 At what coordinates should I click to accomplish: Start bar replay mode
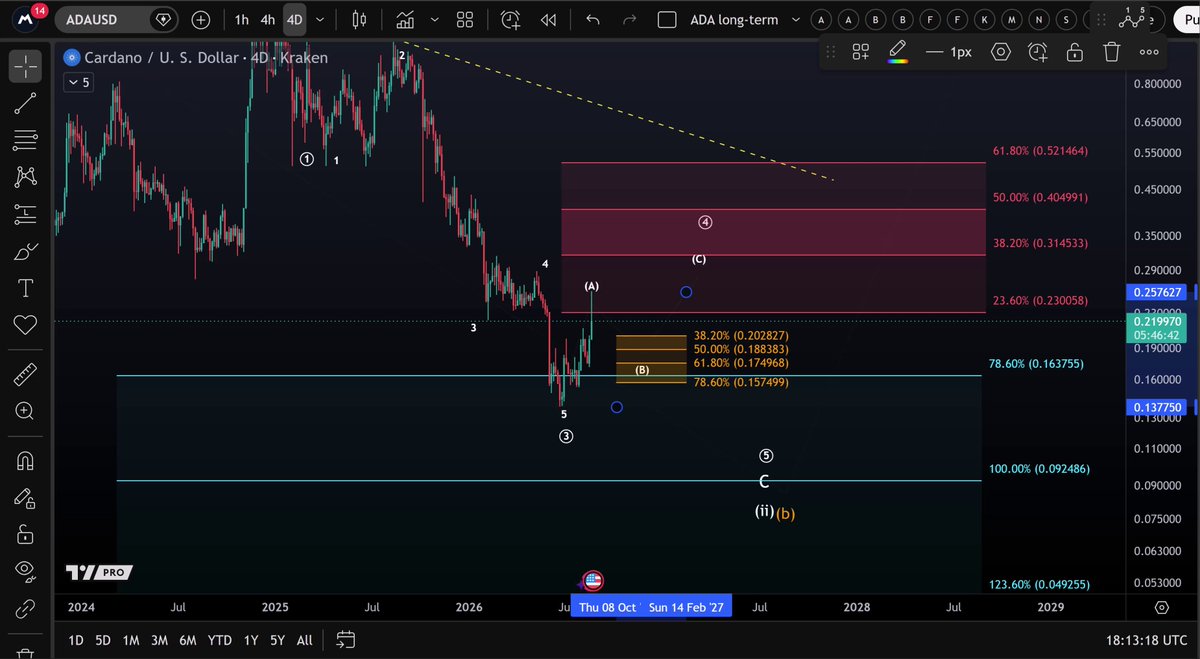click(x=548, y=20)
